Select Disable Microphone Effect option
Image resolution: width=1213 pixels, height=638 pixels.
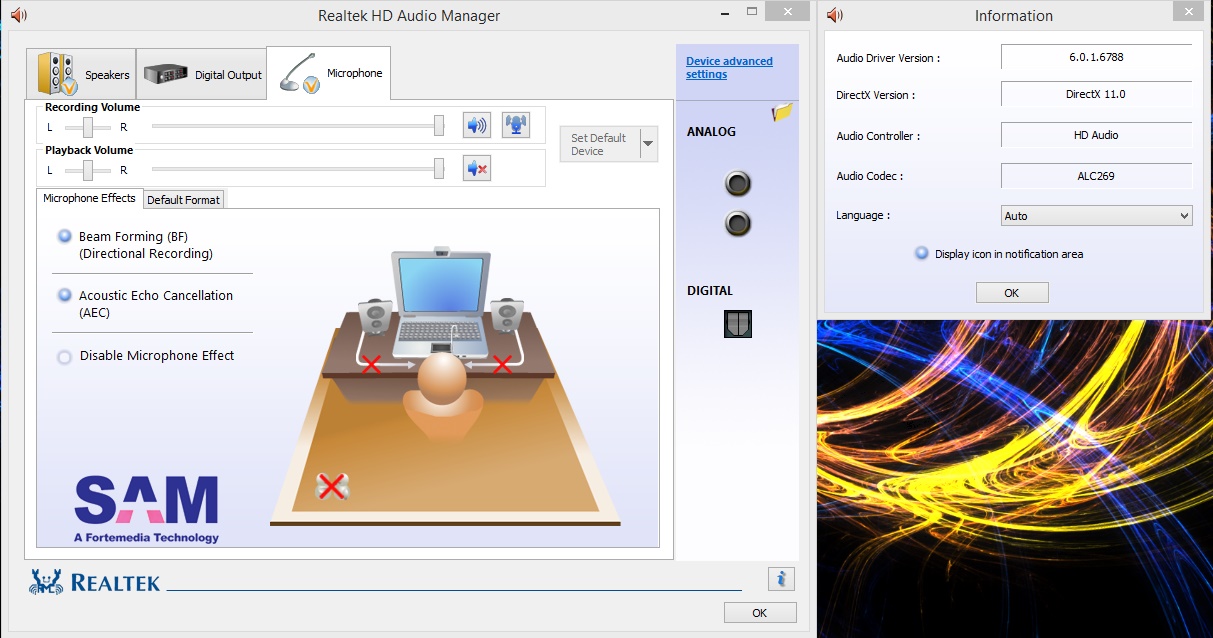pyautogui.click(x=65, y=356)
